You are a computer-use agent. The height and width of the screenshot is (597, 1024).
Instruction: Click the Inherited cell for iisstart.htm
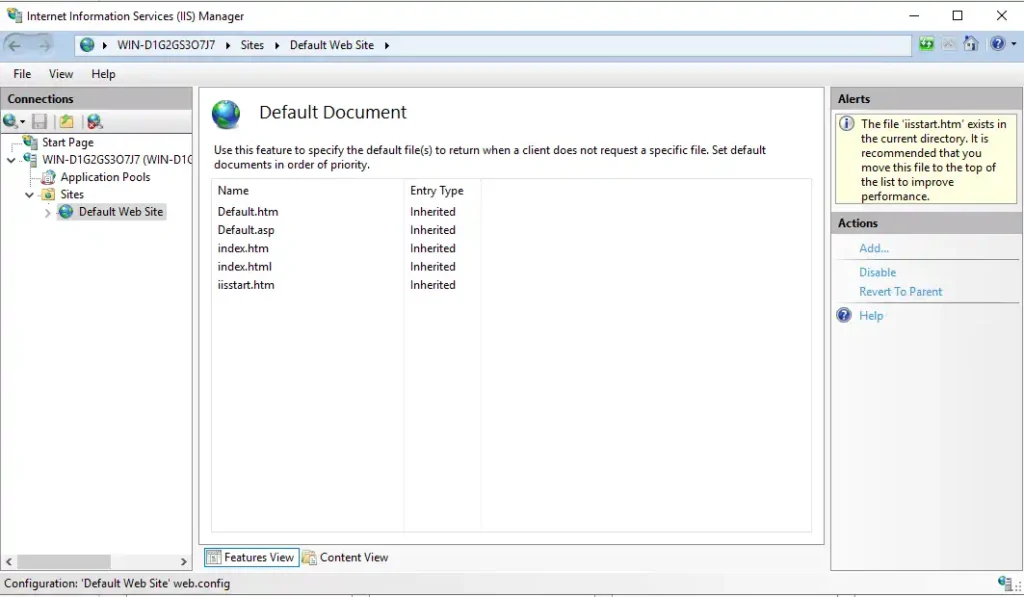433,285
